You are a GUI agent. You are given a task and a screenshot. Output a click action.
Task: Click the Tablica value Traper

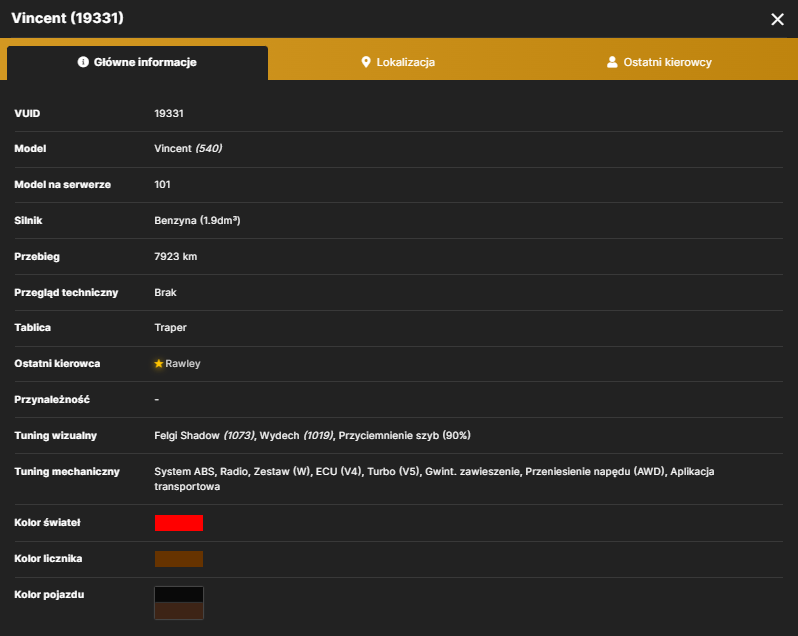pos(170,328)
